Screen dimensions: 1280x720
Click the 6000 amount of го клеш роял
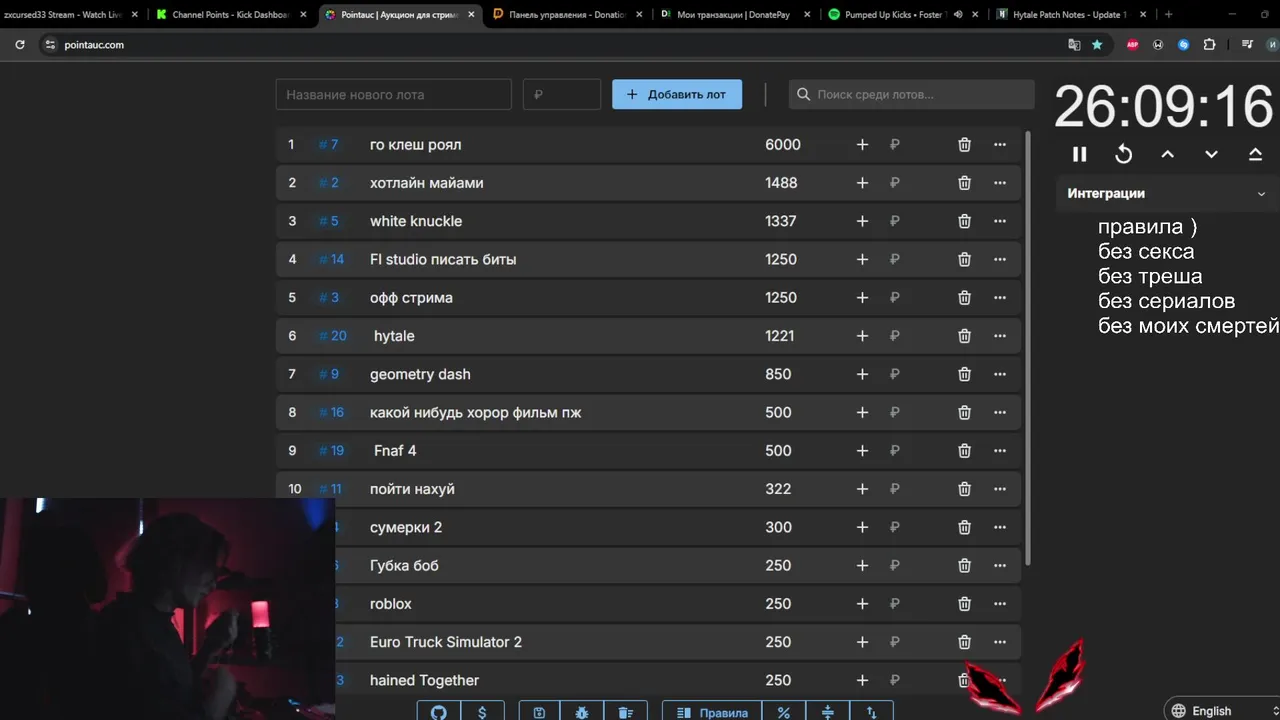coord(782,144)
